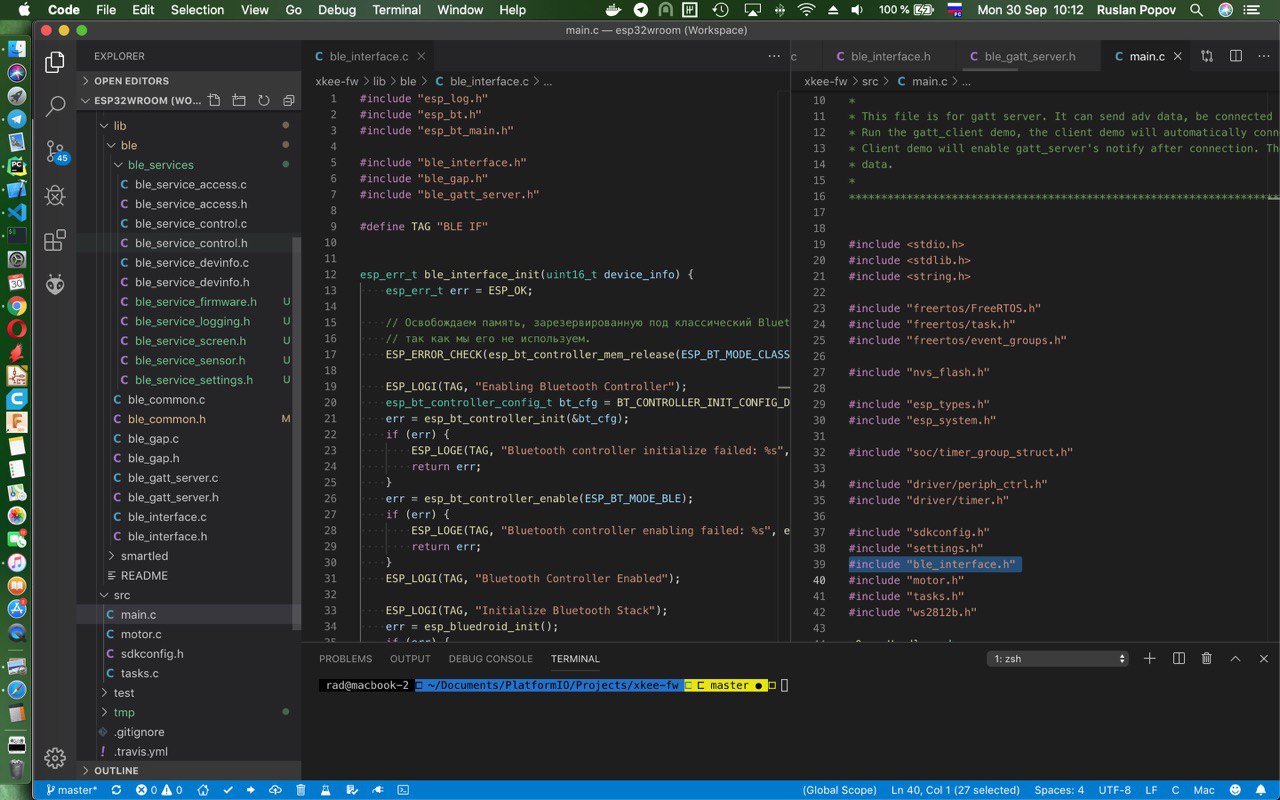Open the terminal selector '1: zsh' dropdown
Viewport: 1280px width, 800px height.
(x=1058, y=659)
